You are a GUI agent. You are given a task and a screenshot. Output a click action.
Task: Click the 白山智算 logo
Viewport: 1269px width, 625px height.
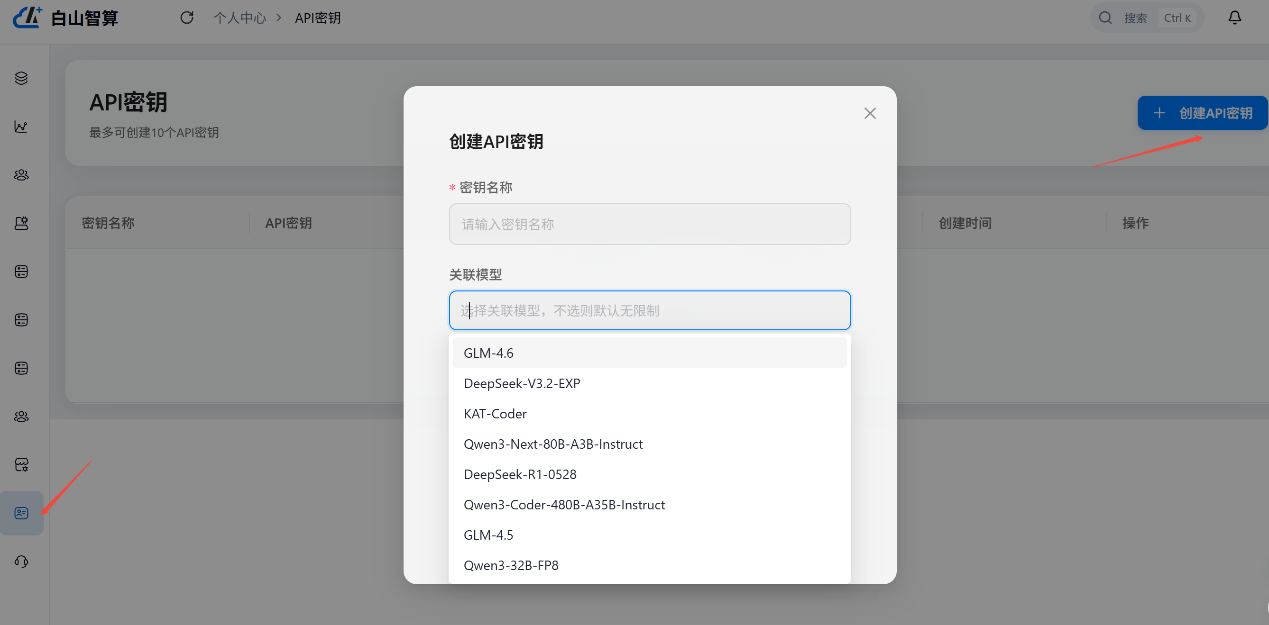coord(65,17)
